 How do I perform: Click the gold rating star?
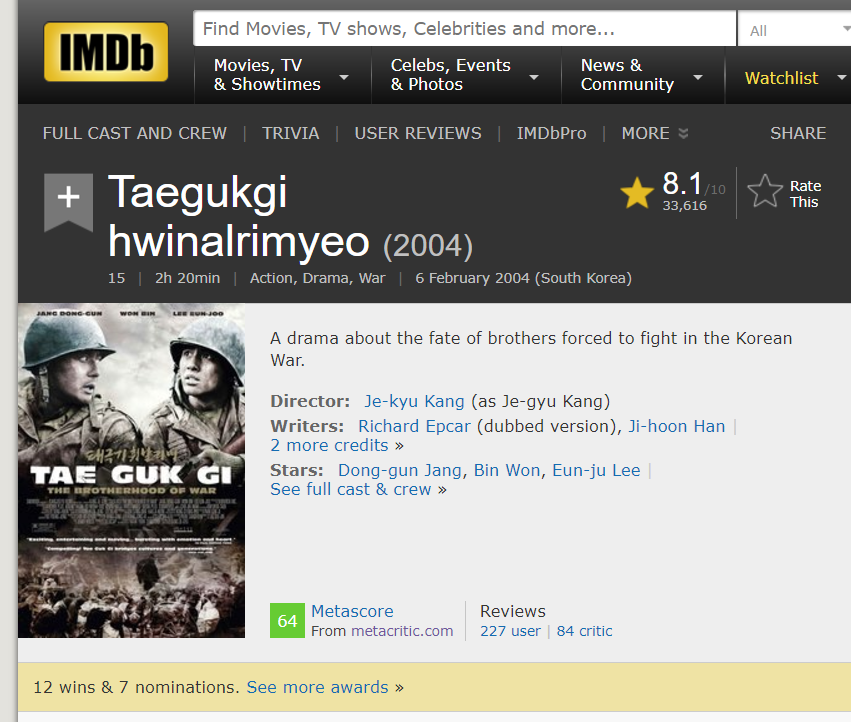tap(637, 192)
